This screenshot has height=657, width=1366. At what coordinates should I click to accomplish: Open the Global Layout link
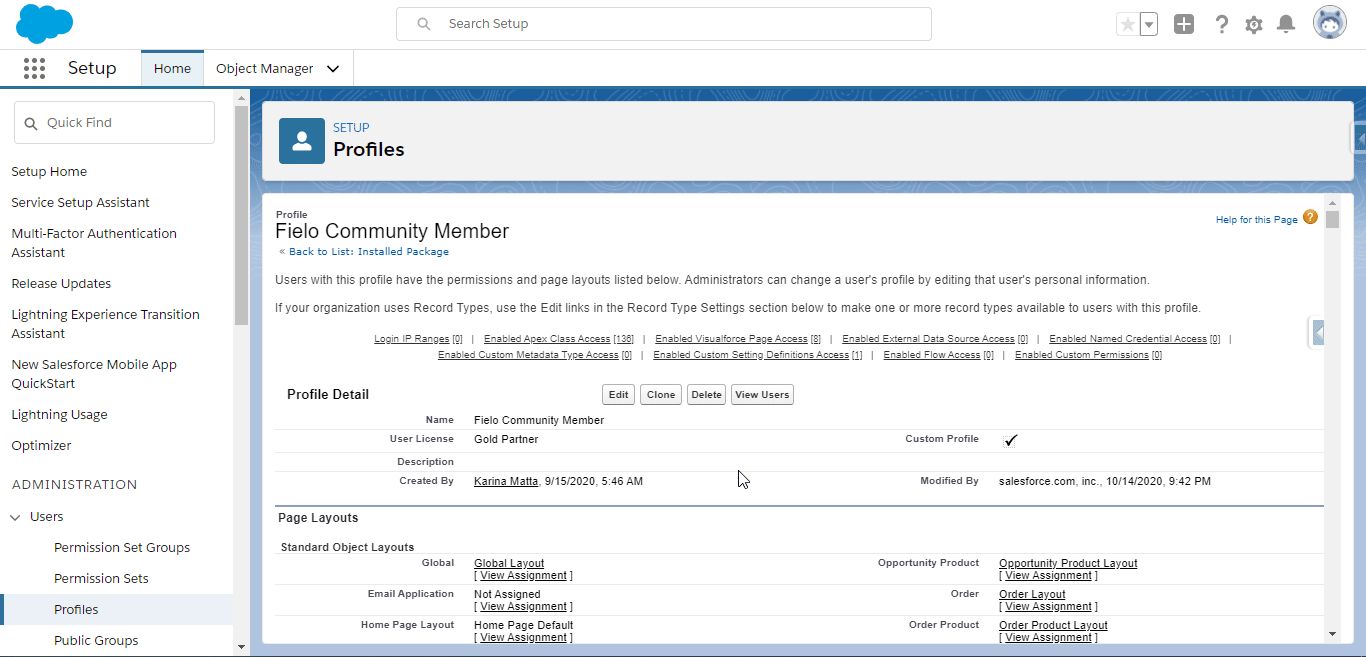pyautogui.click(x=509, y=563)
